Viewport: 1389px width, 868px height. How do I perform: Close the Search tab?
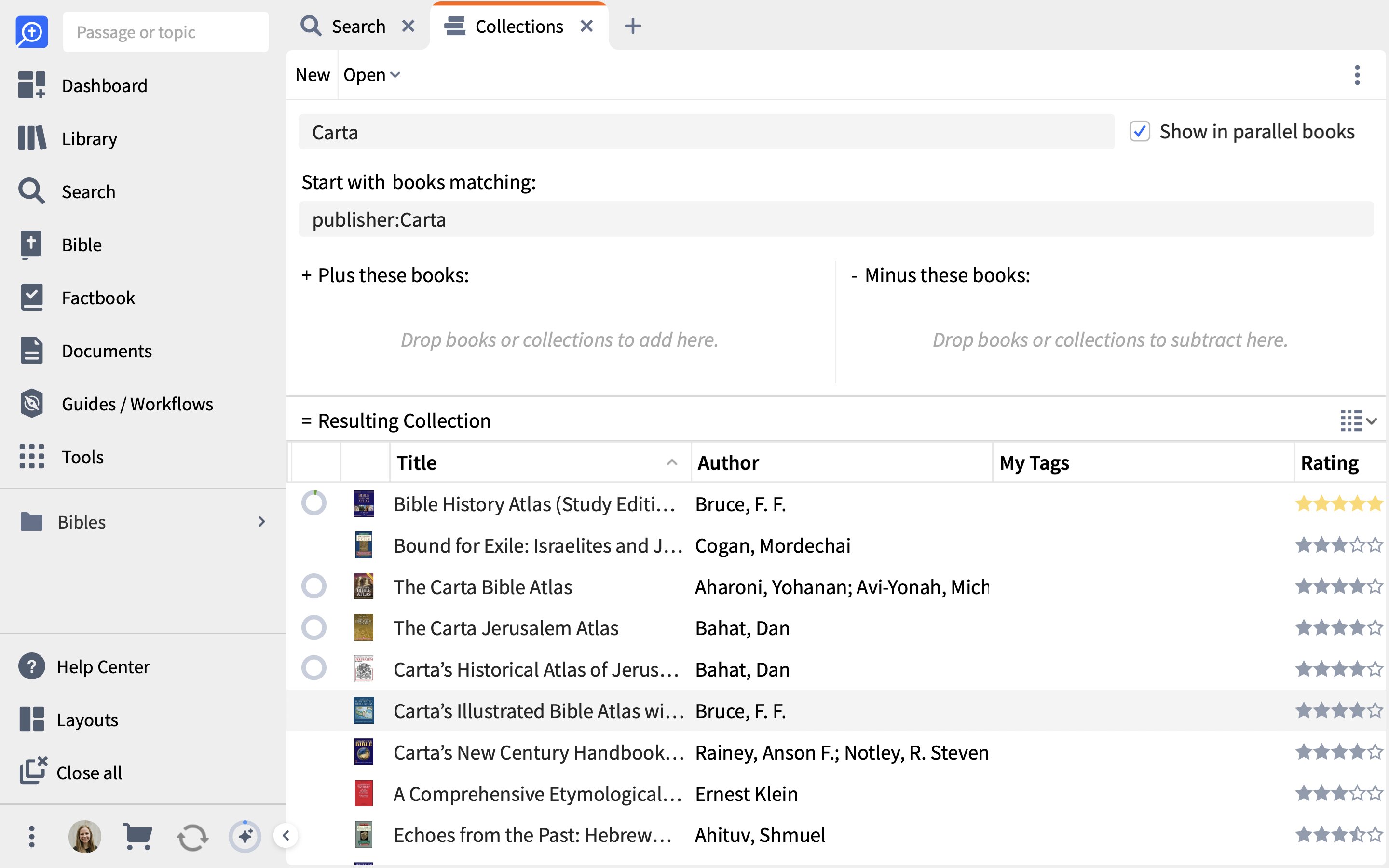click(x=408, y=27)
